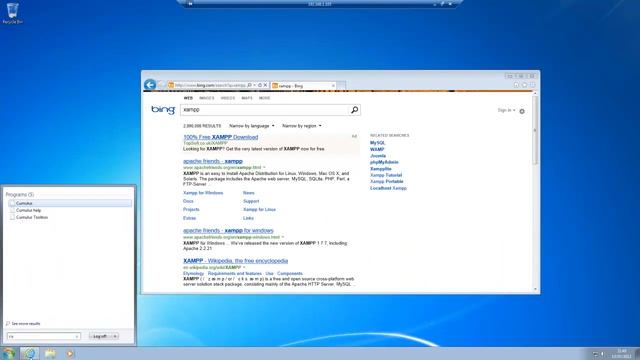Click the scrollbar down arrow in browser
Screen dimensions: 640x360
[x=535, y=289]
